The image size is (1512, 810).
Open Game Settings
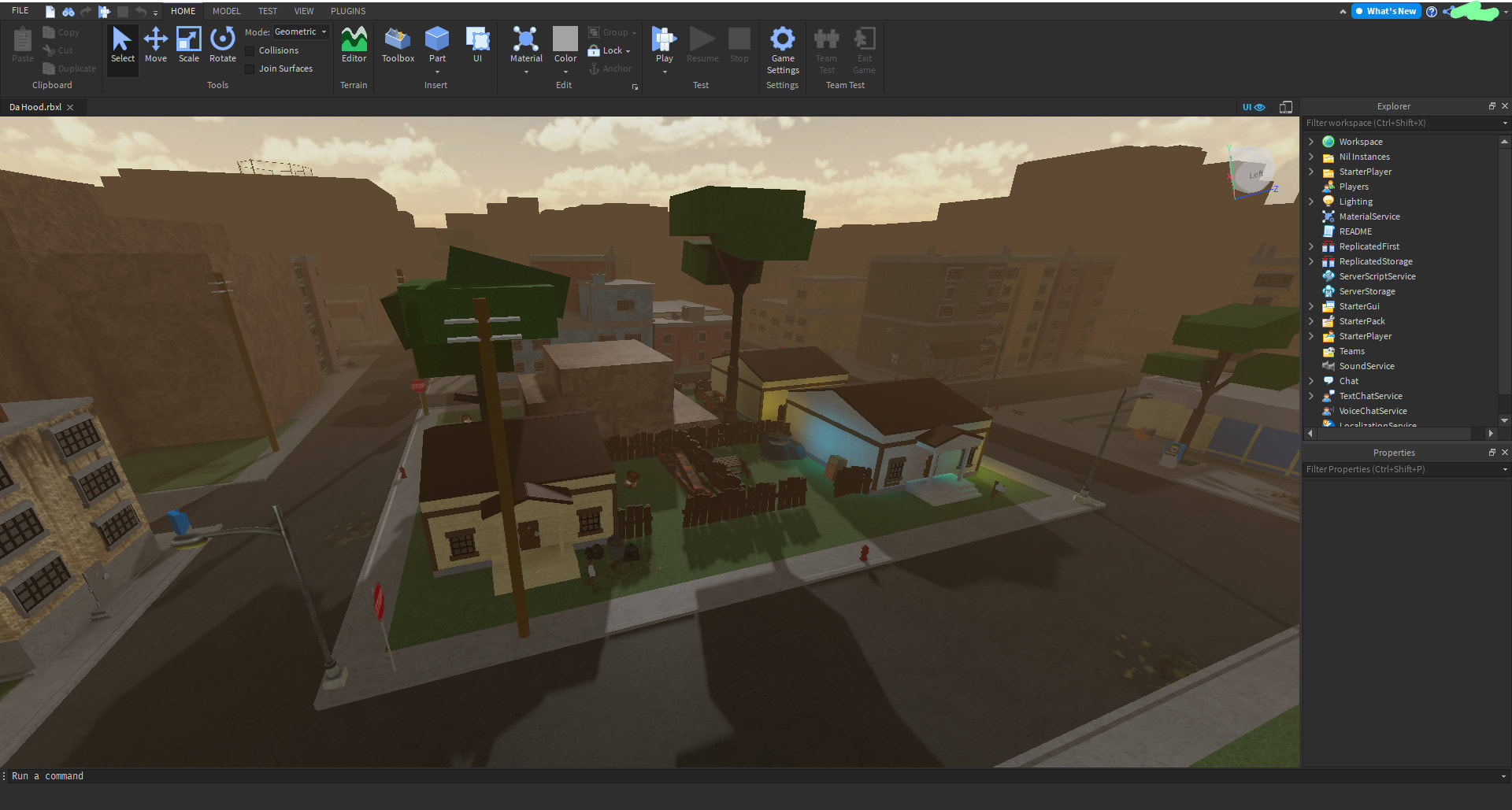782,50
